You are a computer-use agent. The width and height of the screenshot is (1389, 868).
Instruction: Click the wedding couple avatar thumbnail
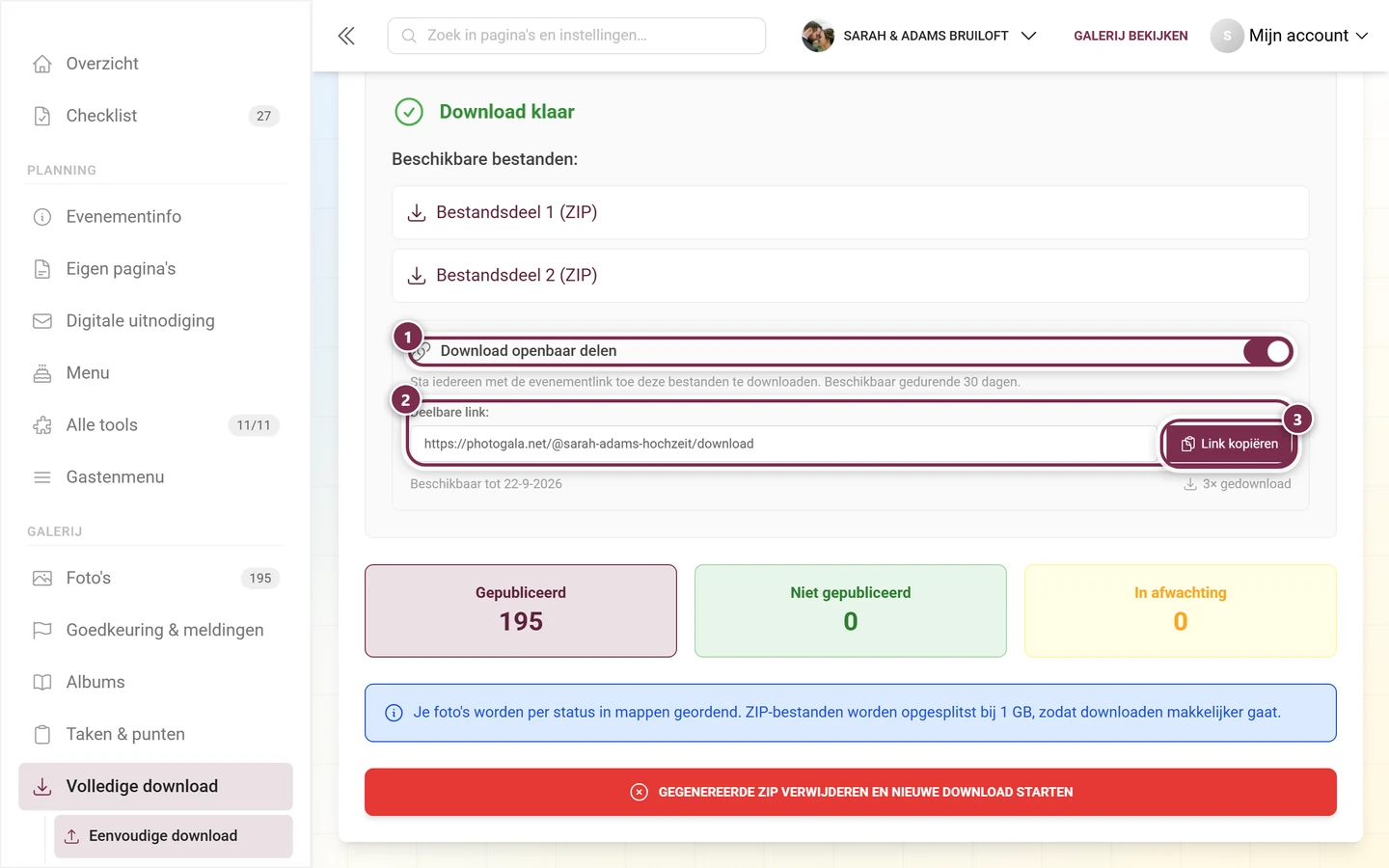(818, 36)
